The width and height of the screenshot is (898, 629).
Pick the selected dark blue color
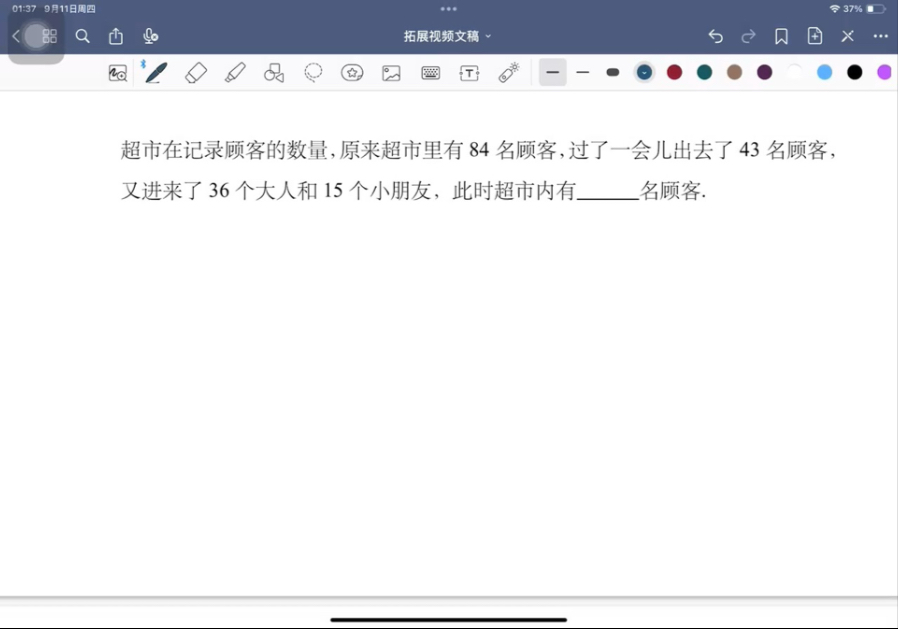click(x=644, y=72)
